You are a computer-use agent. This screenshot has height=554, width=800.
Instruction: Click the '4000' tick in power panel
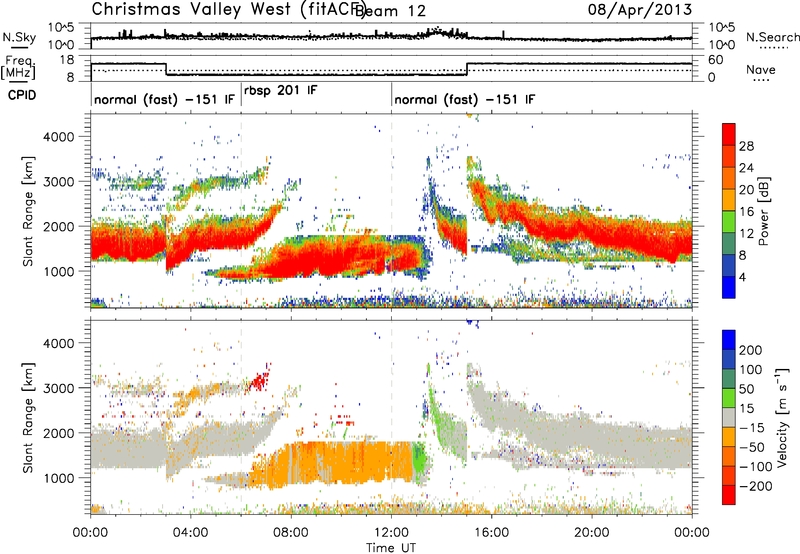pyautogui.click(x=59, y=137)
